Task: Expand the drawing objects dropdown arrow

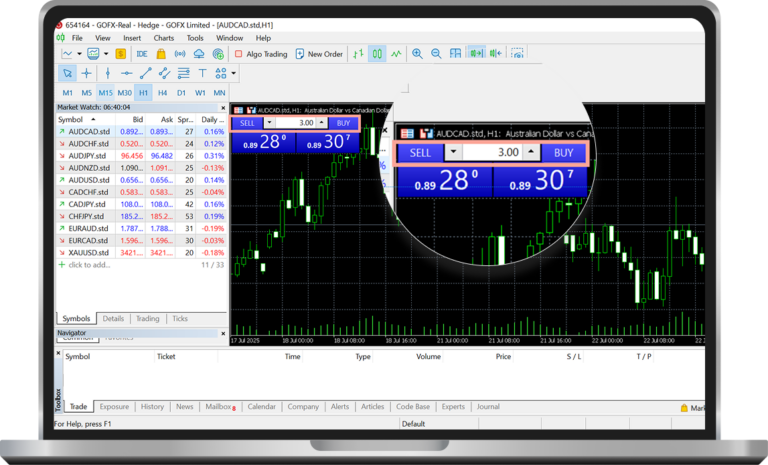Action: tap(234, 73)
